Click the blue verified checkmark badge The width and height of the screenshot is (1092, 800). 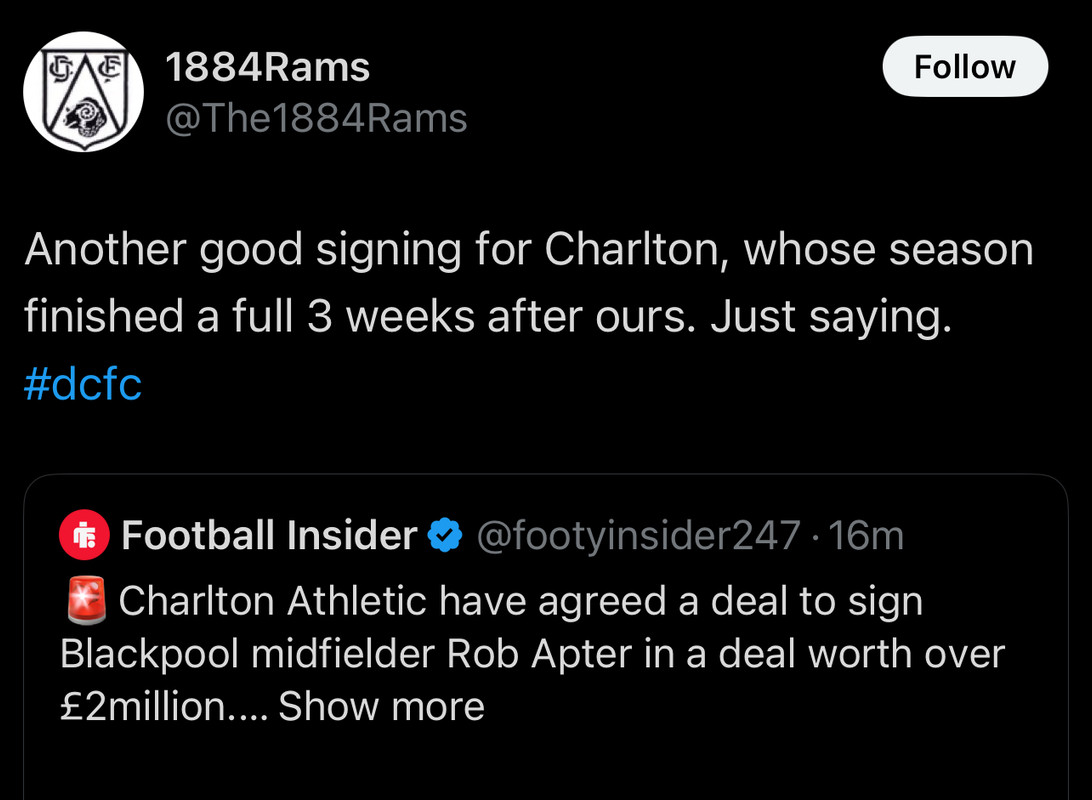pos(445,535)
